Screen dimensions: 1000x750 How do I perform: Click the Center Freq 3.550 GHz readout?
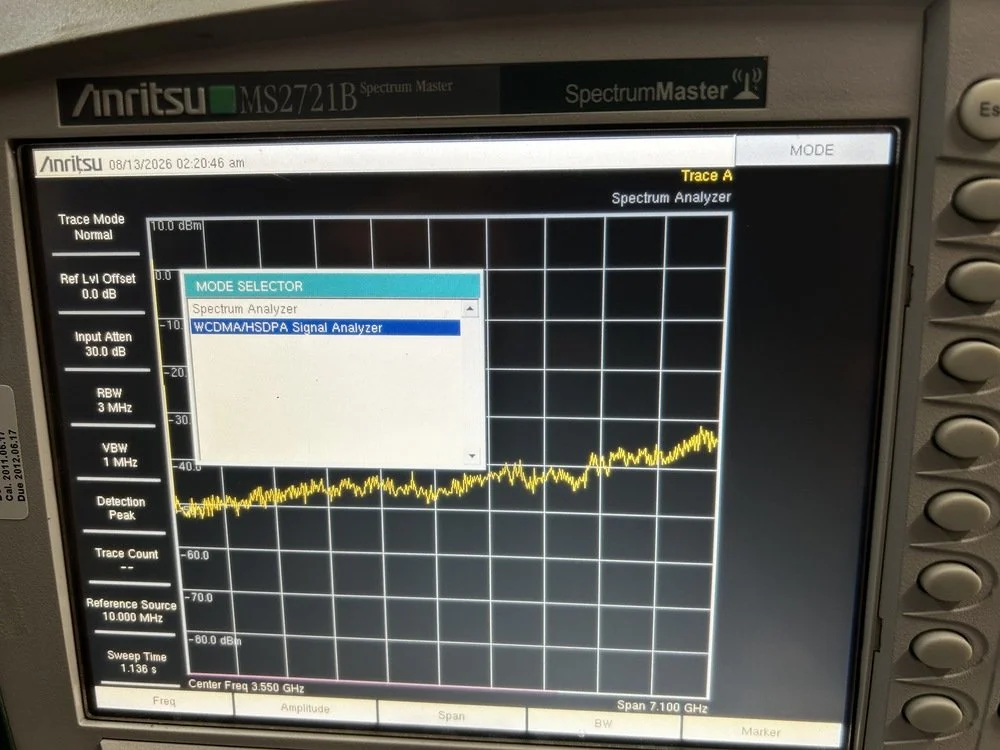(246, 686)
